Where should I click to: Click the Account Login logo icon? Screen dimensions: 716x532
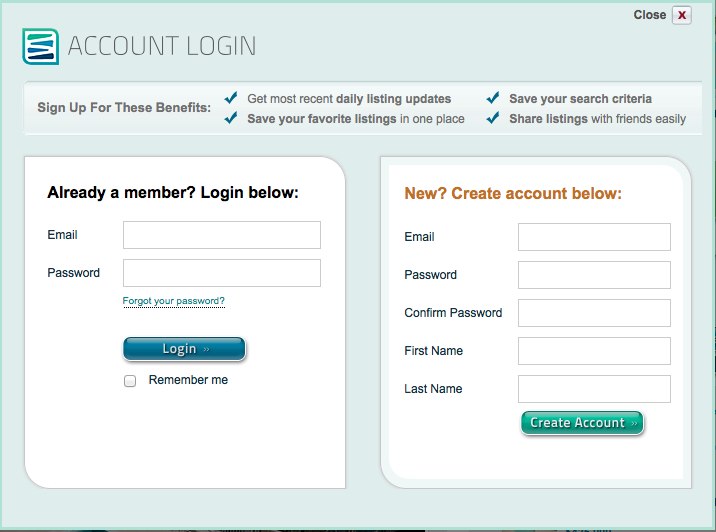pos(41,46)
